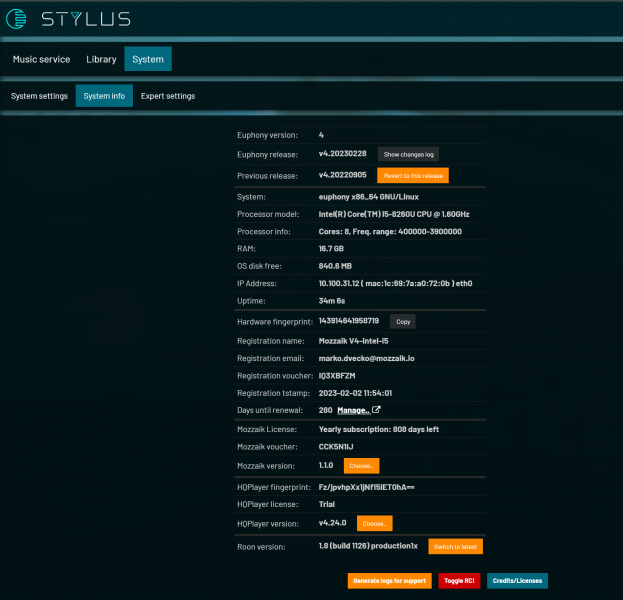Go to System settings sub-tab
Screen dimensions: 623x600
(x=39, y=96)
